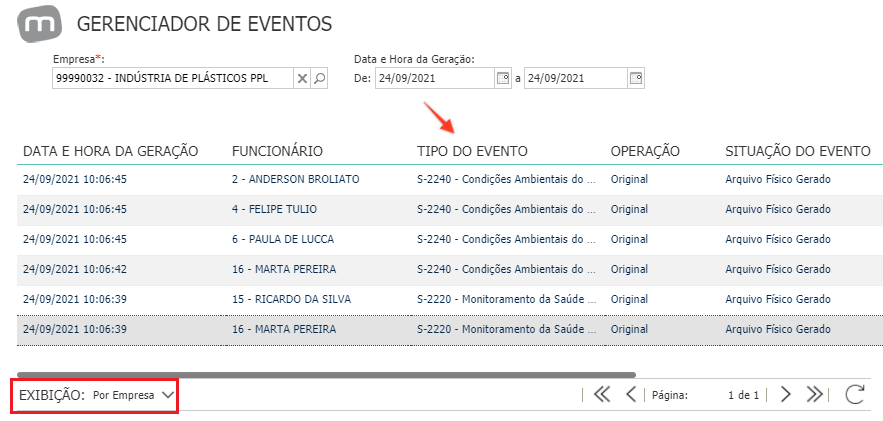
Task: Click 16 - MARTA PEREIRA in the S-2220 row
Action: 284,329
